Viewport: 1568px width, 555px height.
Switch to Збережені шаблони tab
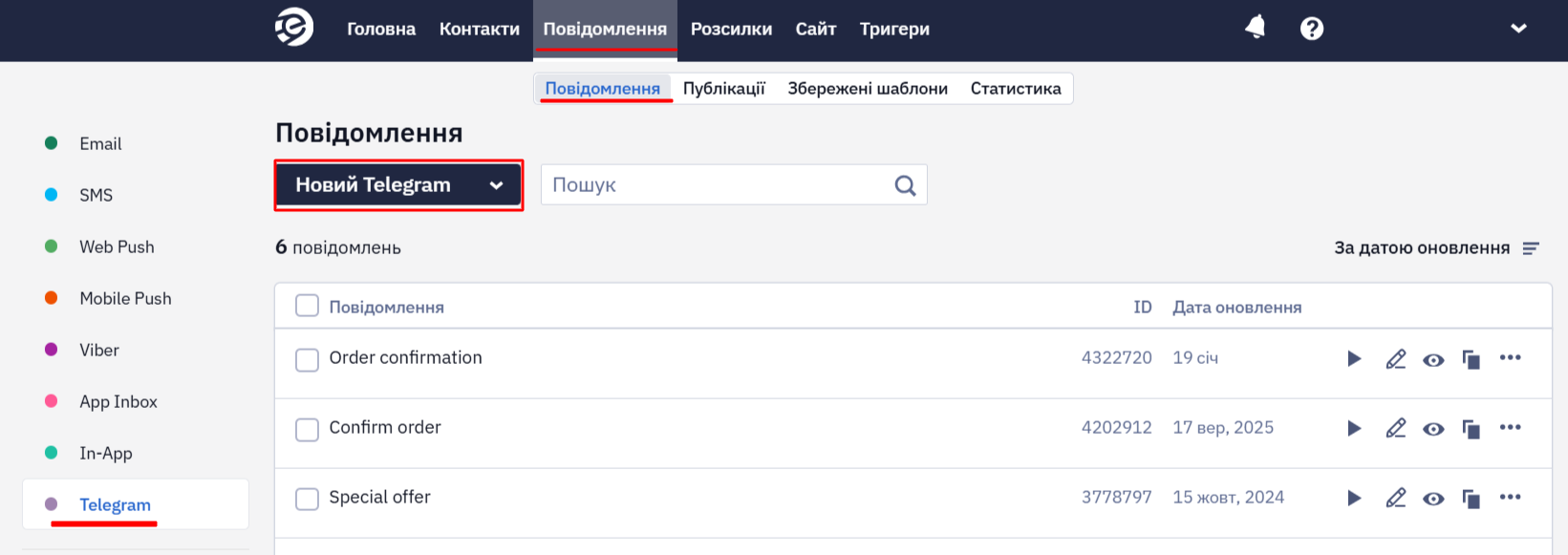(x=868, y=89)
